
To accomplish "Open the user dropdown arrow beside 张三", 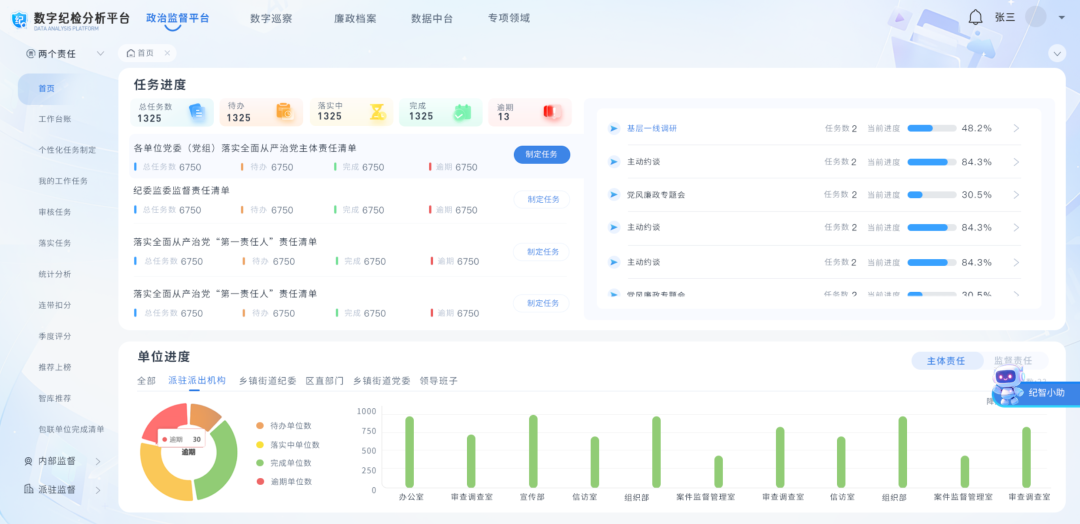I will click(x=1061, y=18).
